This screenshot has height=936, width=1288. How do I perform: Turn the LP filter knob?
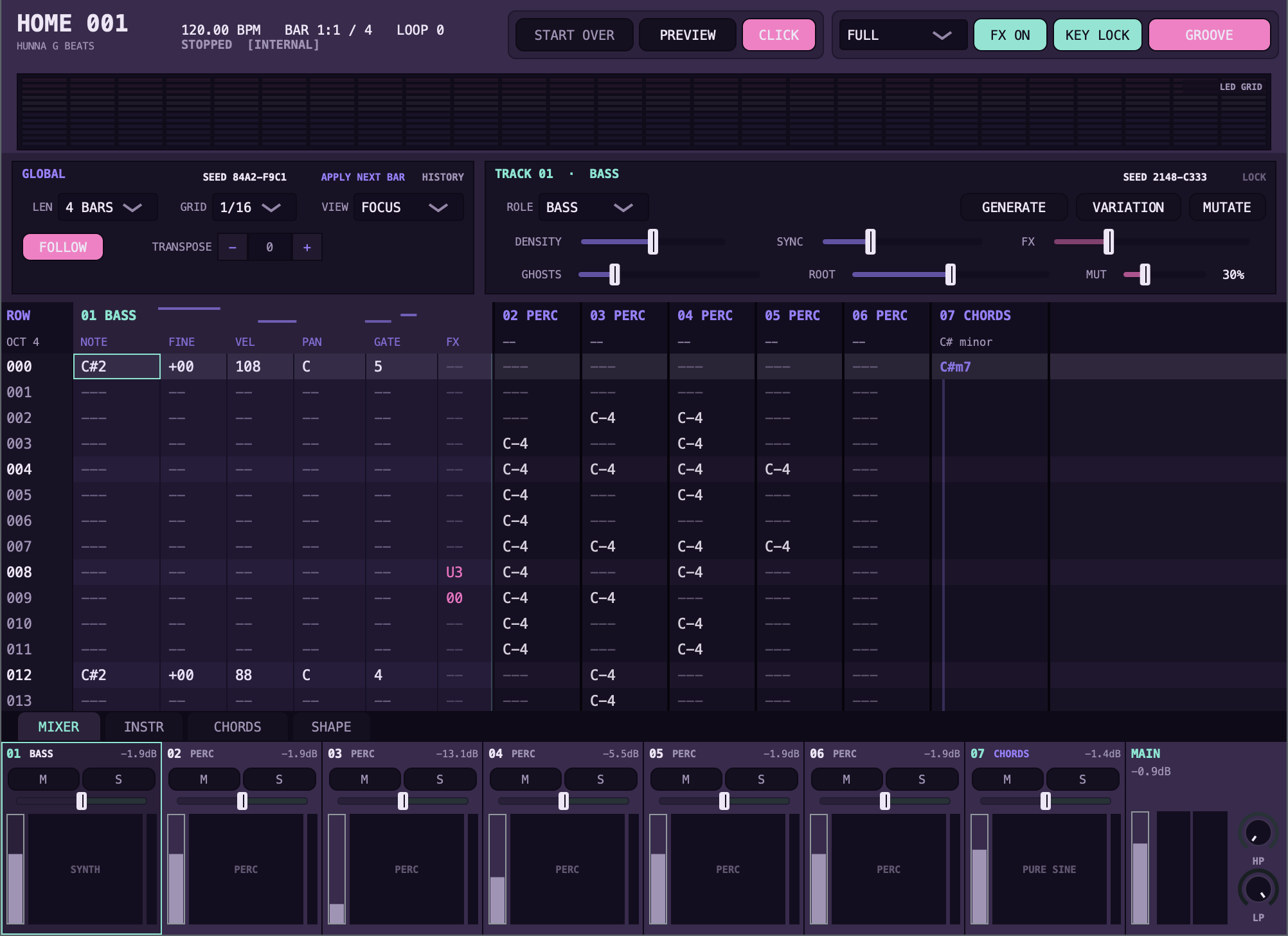tap(1258, 889)
